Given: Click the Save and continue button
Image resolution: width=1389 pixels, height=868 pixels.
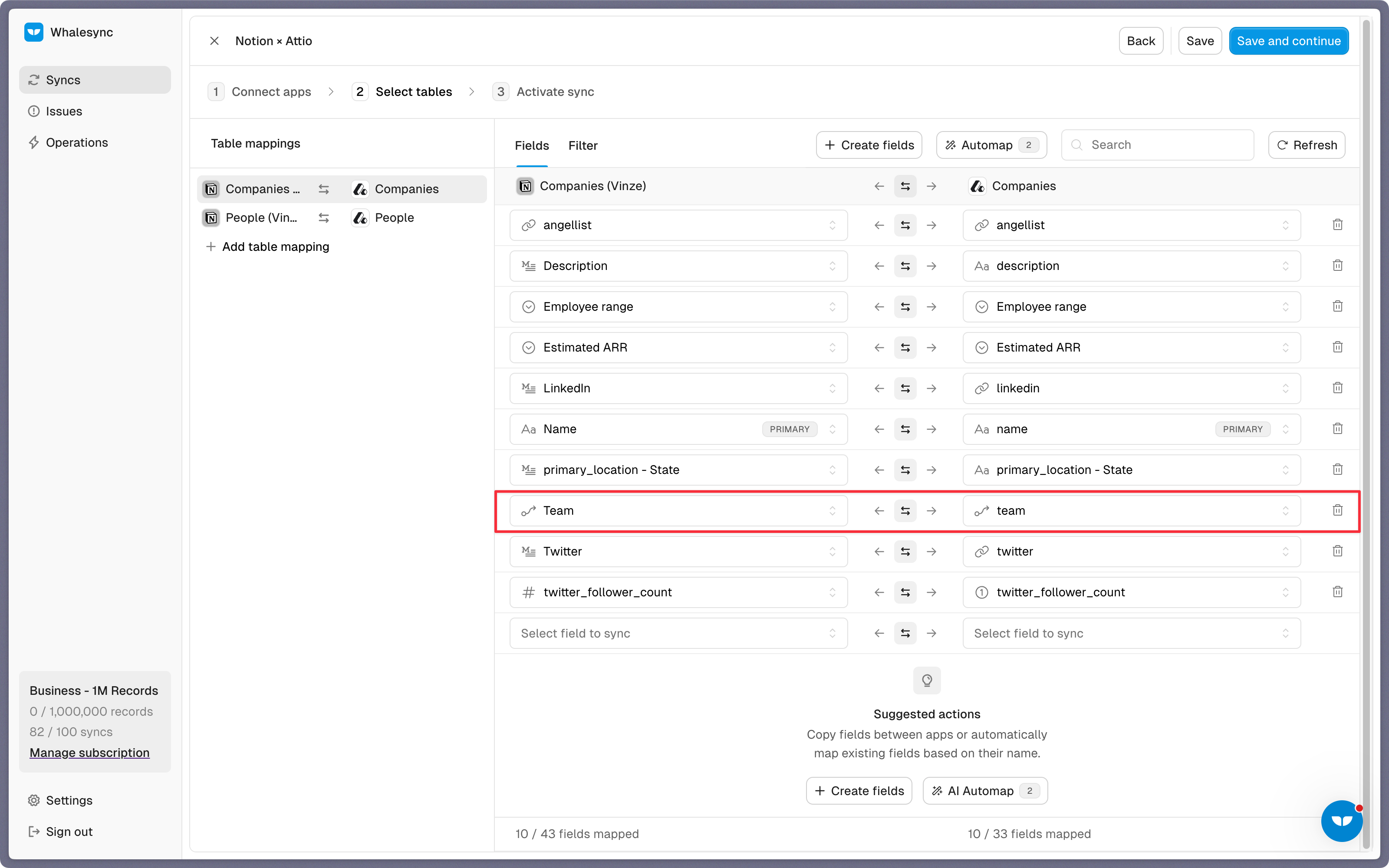Looking at the screenshot, I should (x=1289, y=41).
